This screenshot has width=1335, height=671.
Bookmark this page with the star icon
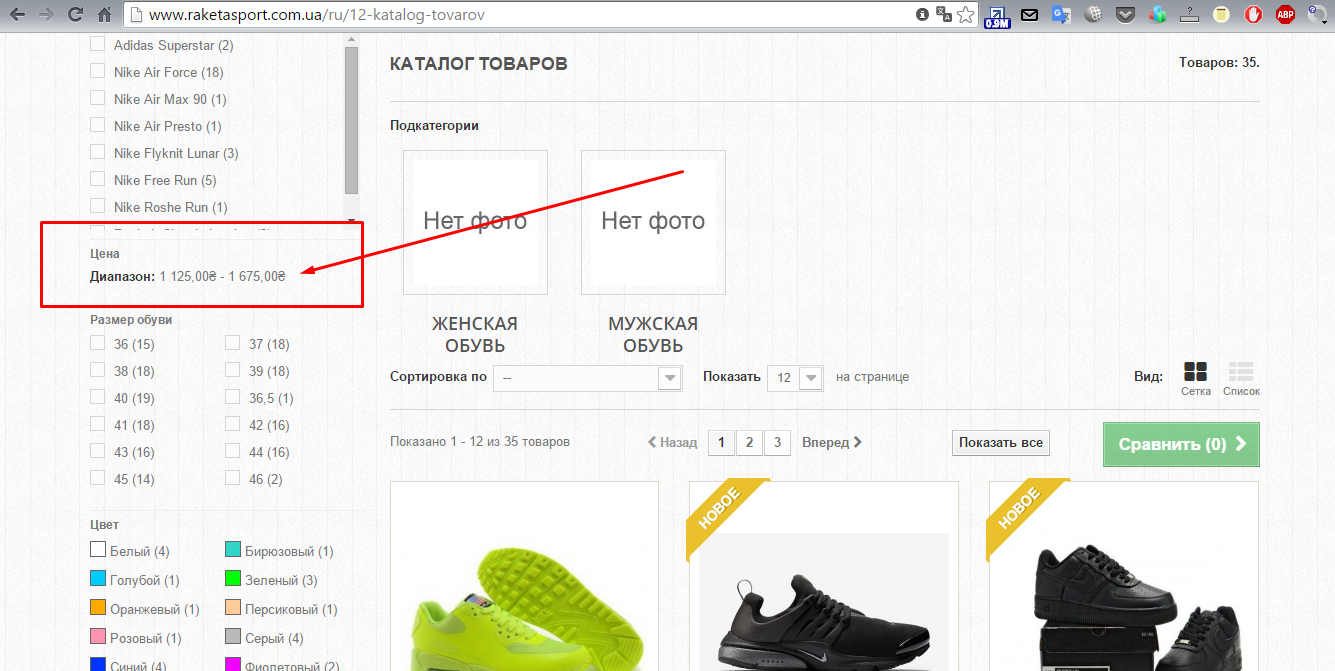point(965,15)
